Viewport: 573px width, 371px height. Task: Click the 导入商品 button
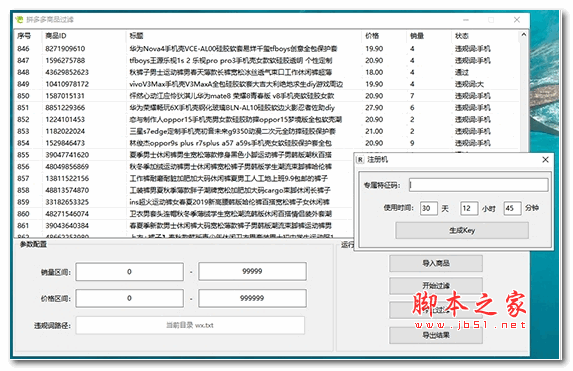pyautogui.click(x=436, y=263)
